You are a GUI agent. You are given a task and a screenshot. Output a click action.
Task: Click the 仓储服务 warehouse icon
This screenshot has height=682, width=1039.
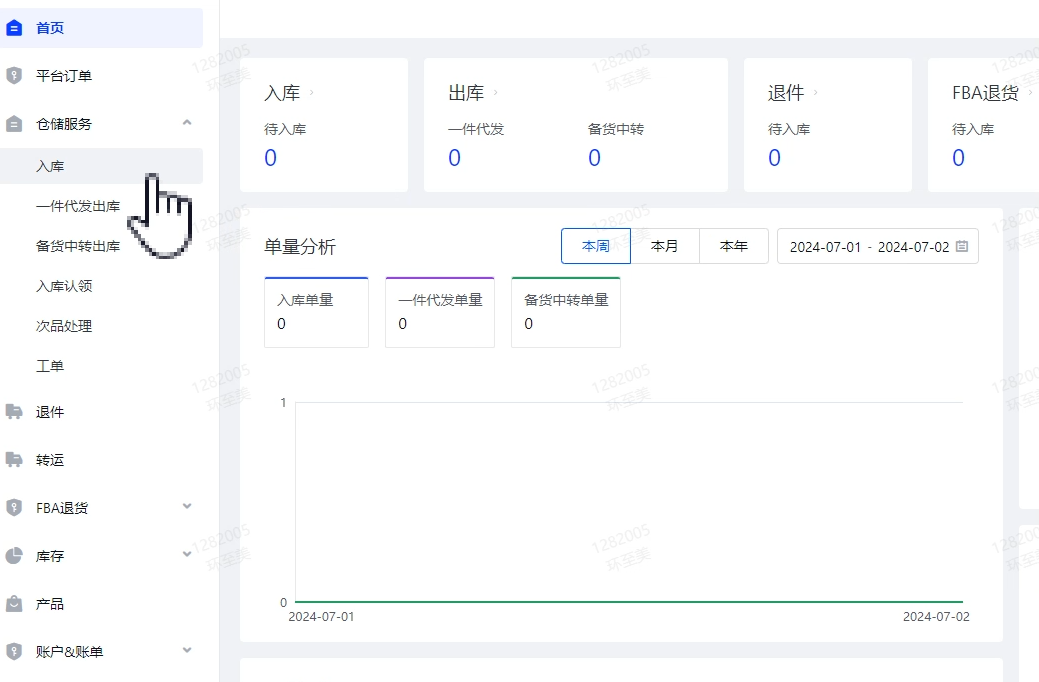[14, 124]
